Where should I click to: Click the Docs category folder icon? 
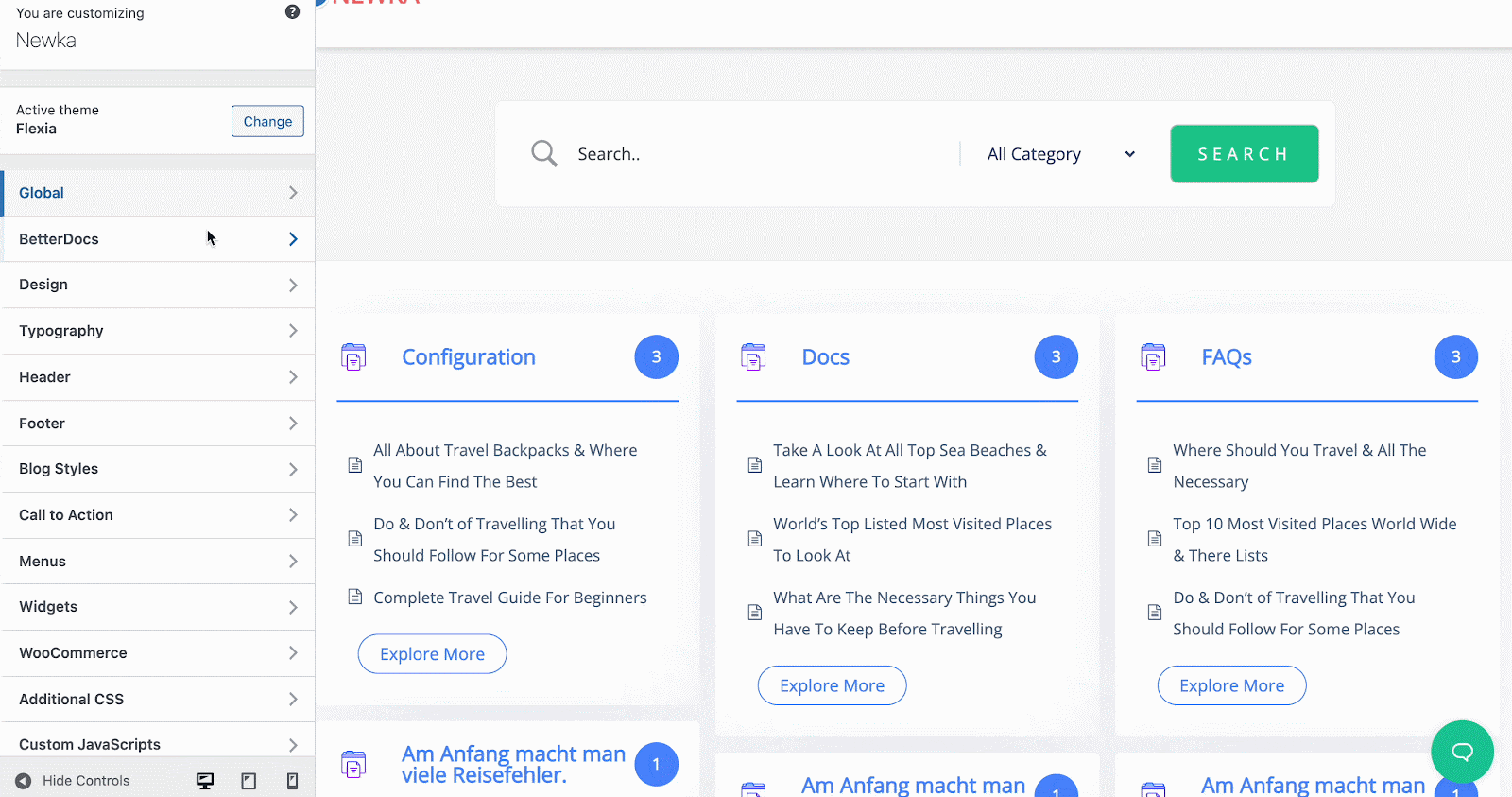(x=753, y=357)
